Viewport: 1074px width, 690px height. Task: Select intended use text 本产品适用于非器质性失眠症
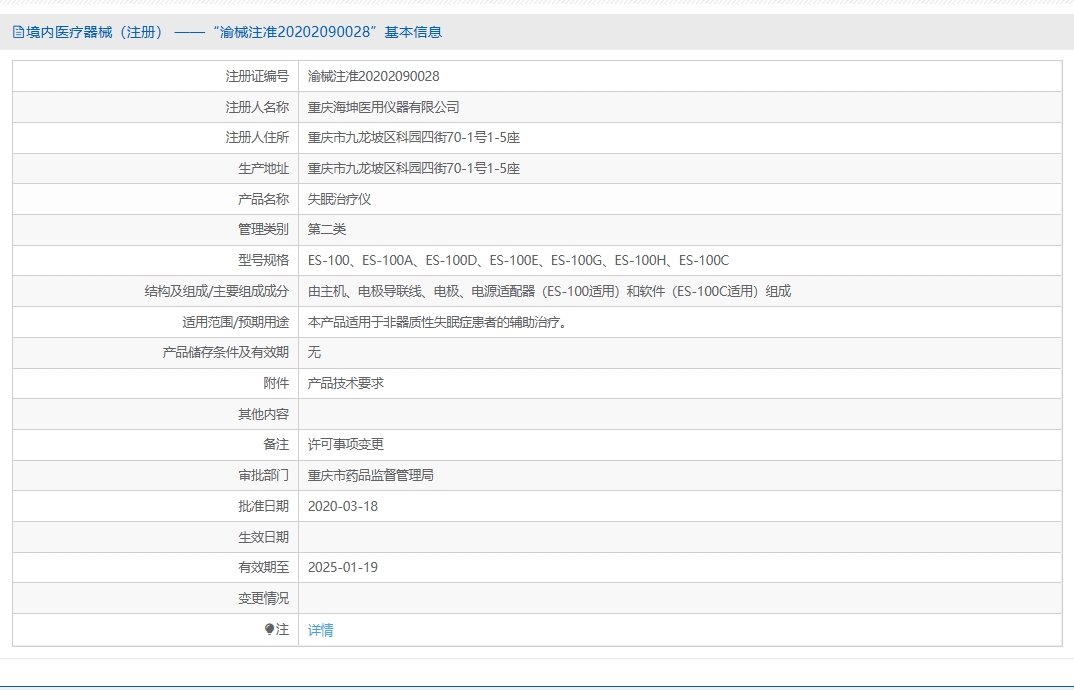point(438,322)
